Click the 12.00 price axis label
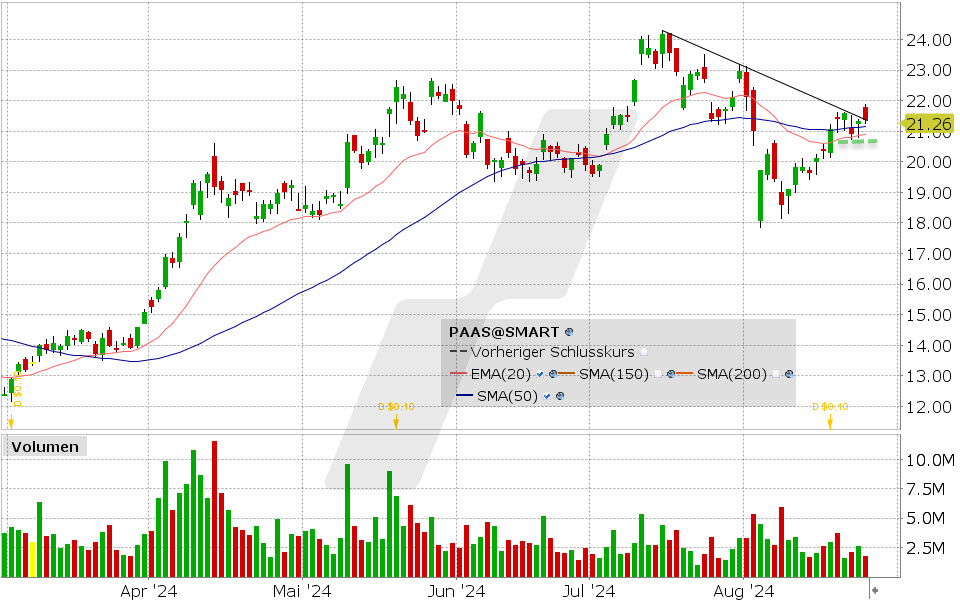The image size is (960, 600). tap(928, 407)
